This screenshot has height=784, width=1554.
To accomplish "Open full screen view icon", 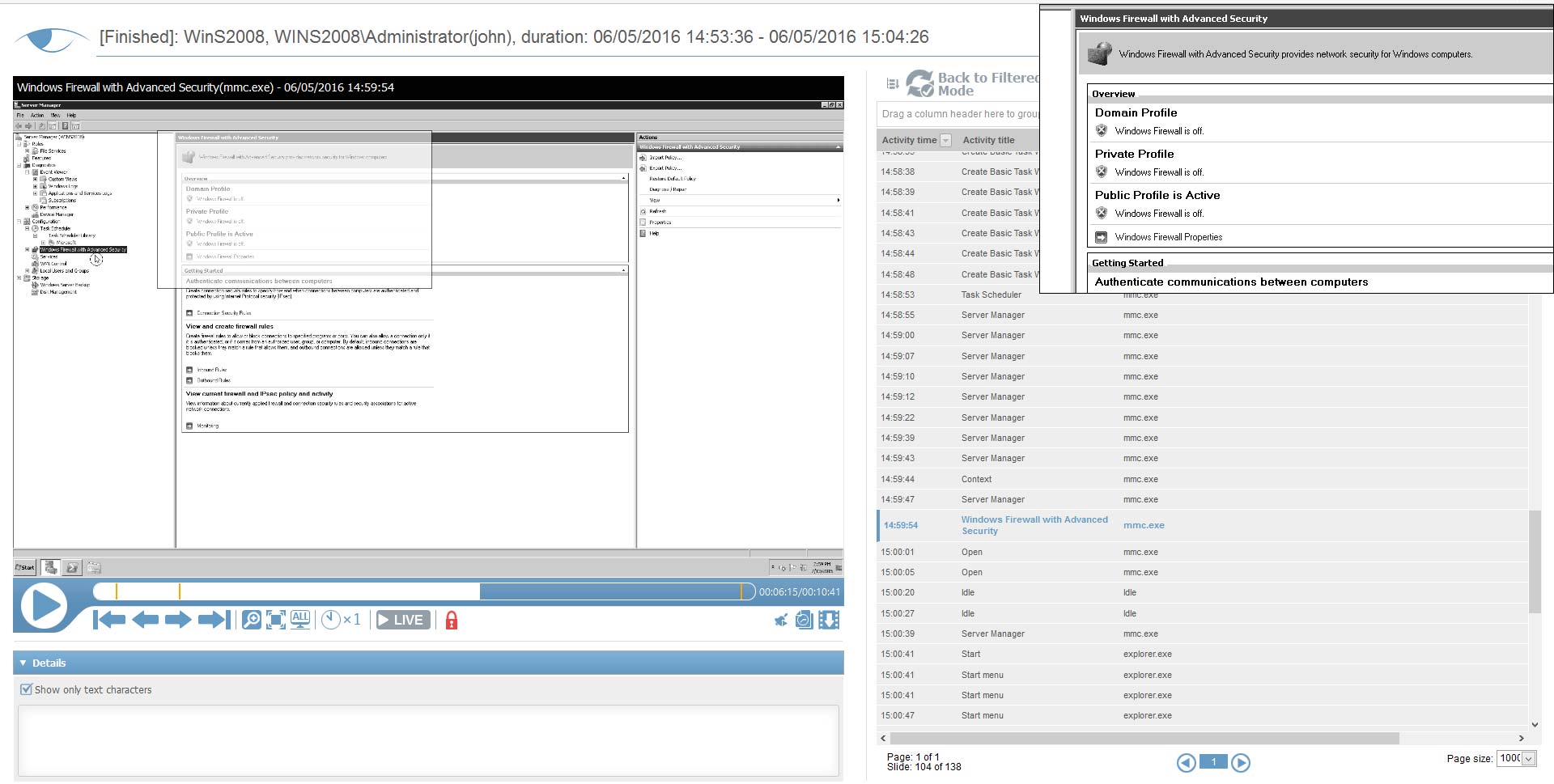I will click(276, 620).
